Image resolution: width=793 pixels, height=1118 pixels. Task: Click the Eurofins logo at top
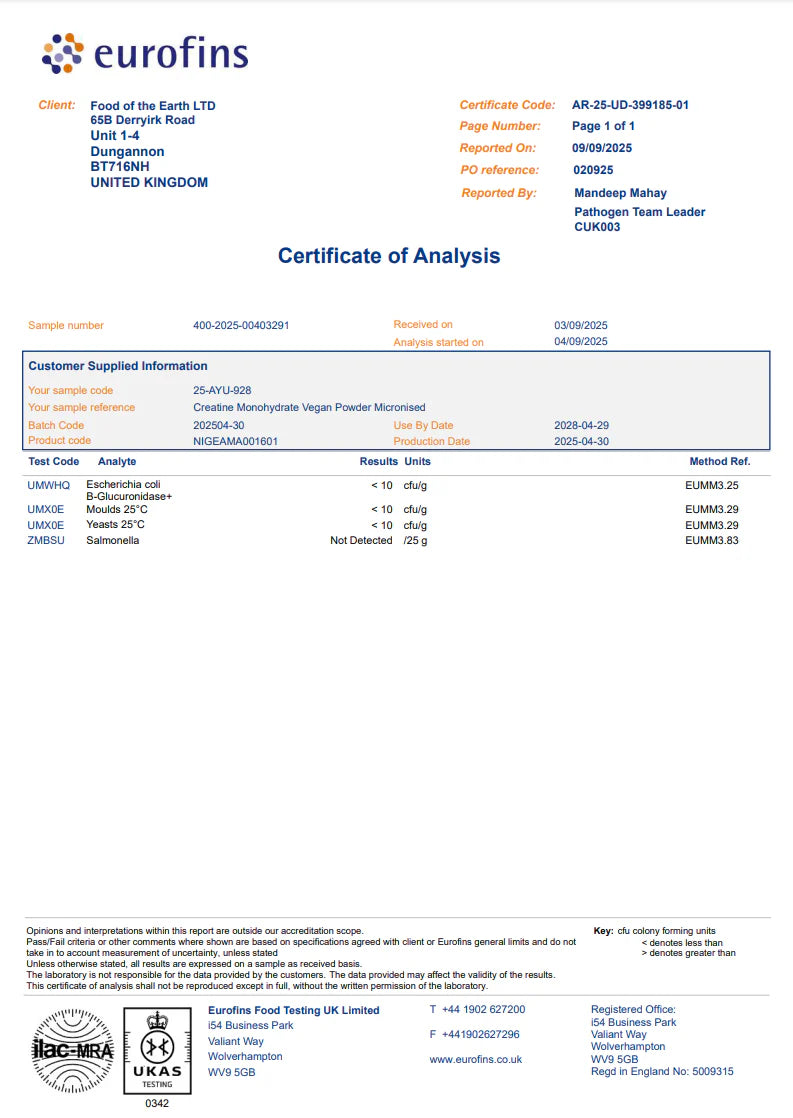pos(144,53)
